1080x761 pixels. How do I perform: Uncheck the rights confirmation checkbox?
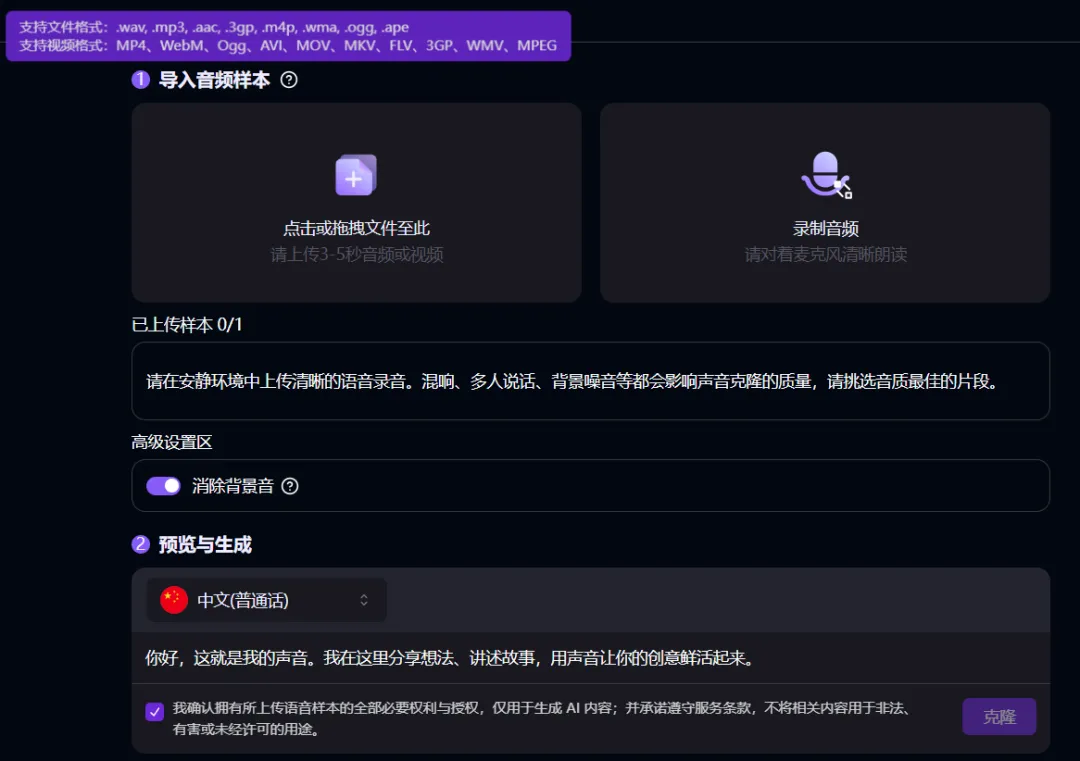tap(154, 711)
